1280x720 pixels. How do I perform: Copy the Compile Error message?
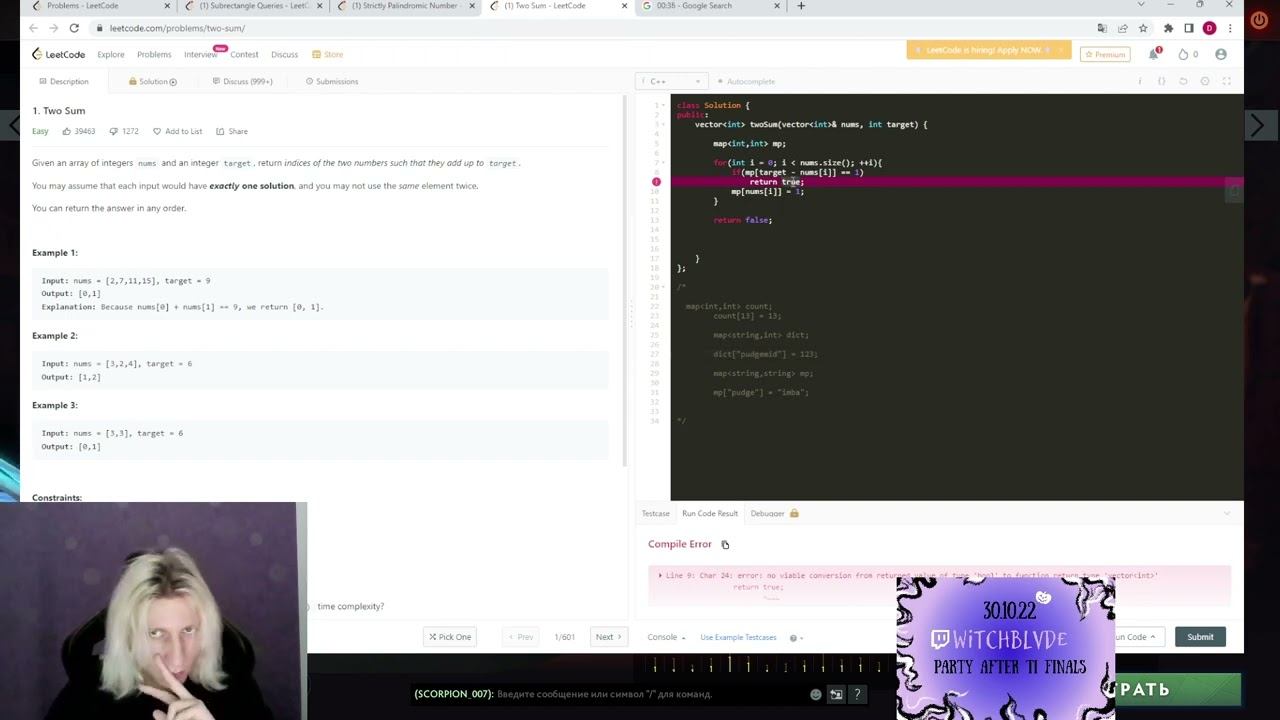click(x=725, y=545)
